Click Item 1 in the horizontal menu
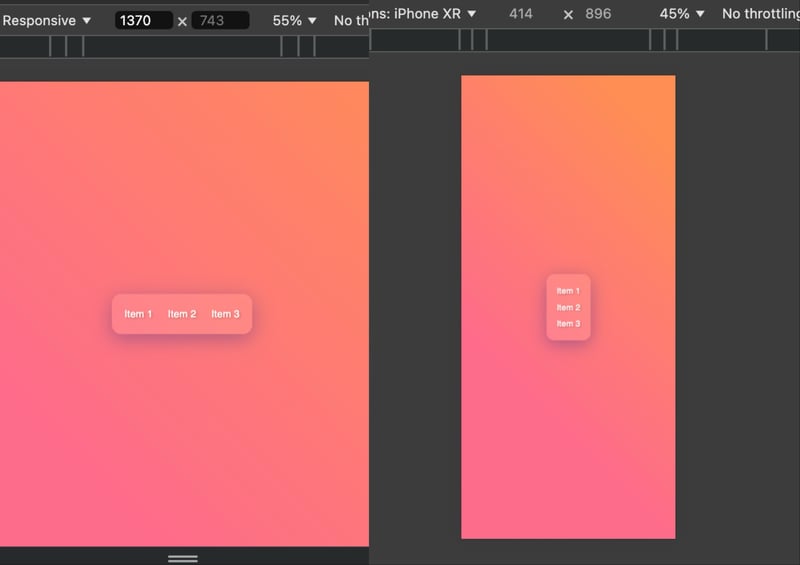This screenshot has height=565, width=800. click(x=138, y=314)
